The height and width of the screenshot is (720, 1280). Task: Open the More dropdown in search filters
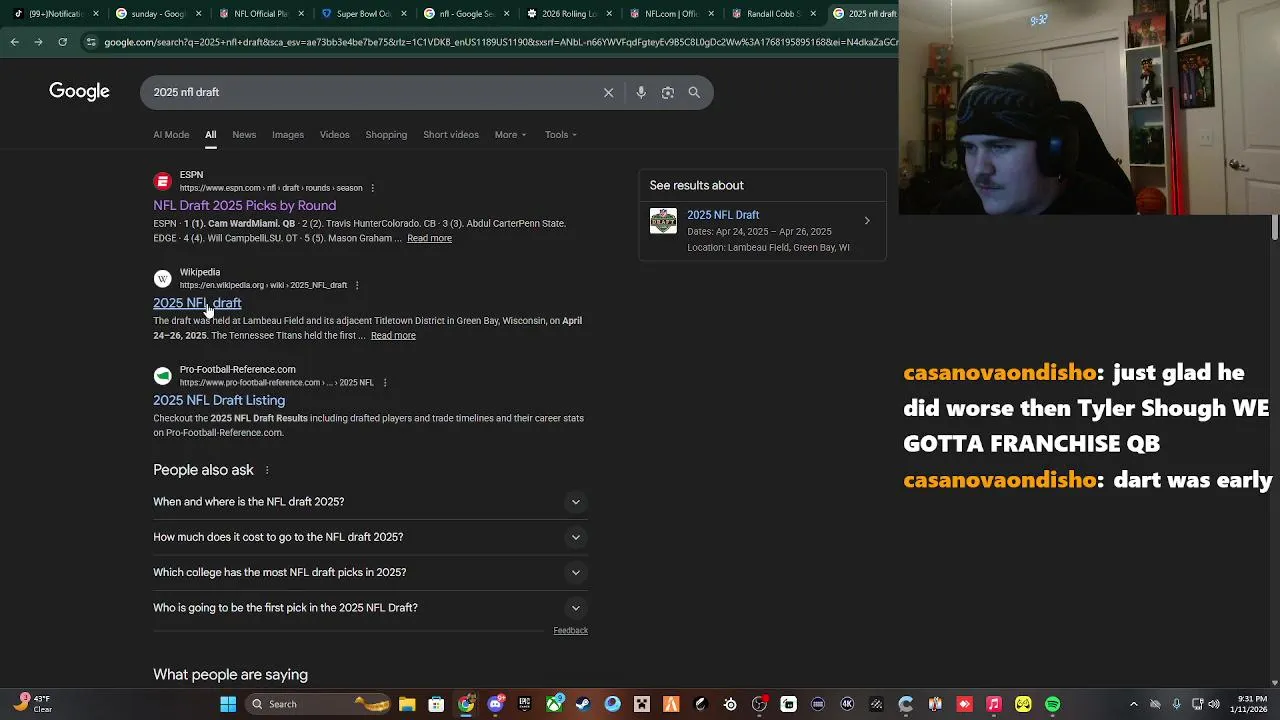coord(510,135)
